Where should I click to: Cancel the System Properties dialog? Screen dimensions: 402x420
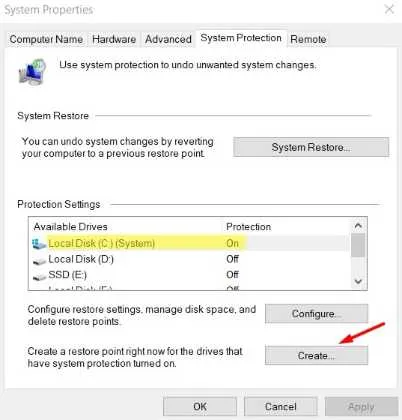tap(280, 406)
